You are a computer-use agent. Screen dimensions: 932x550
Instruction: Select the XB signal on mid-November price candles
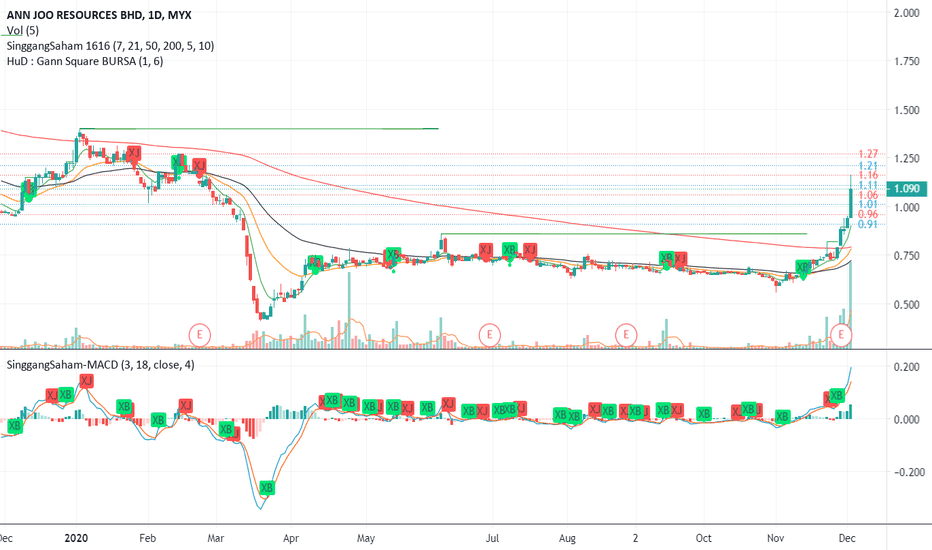click(x=803, y=268)
